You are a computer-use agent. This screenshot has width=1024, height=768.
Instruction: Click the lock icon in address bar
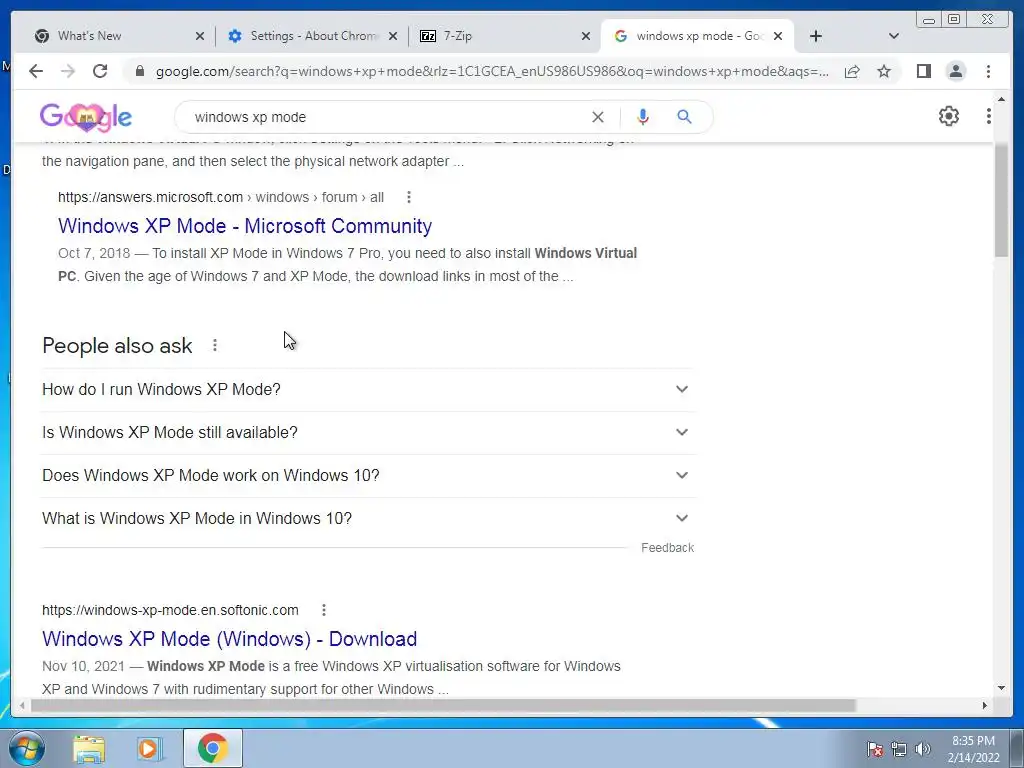pos(139,71)
